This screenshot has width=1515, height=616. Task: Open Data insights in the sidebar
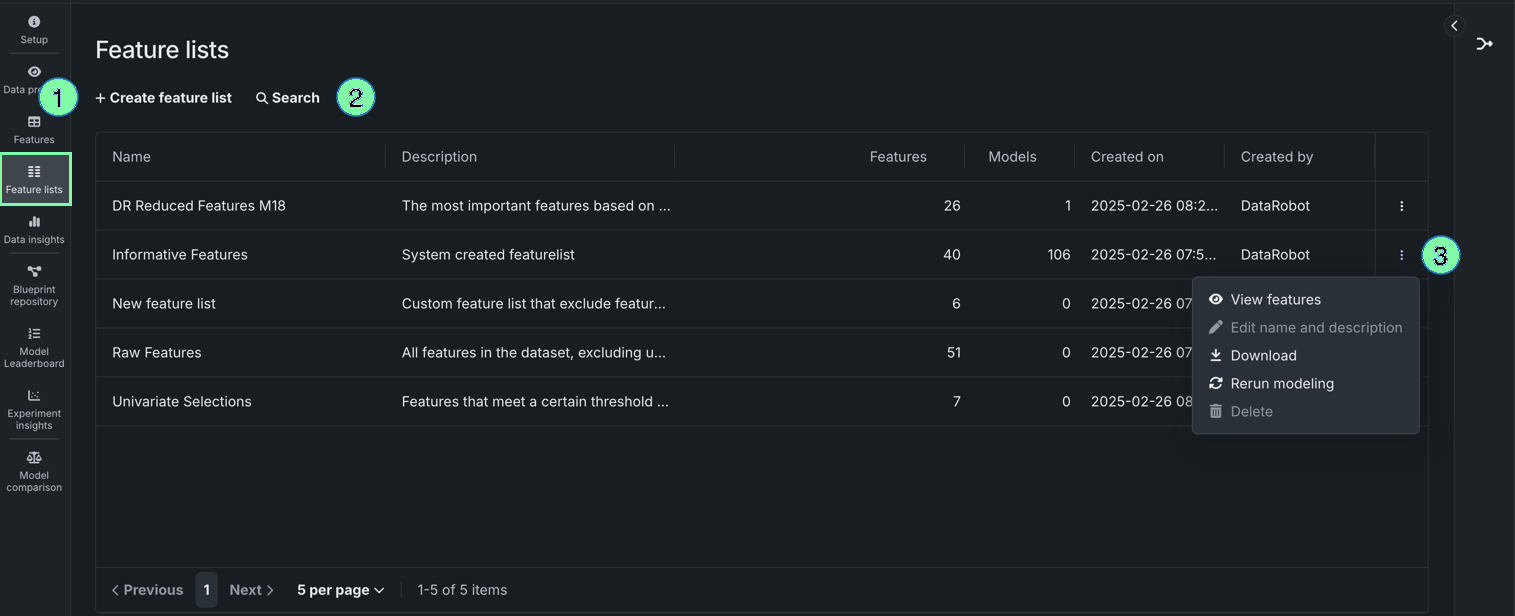click(x=34, y=229)
